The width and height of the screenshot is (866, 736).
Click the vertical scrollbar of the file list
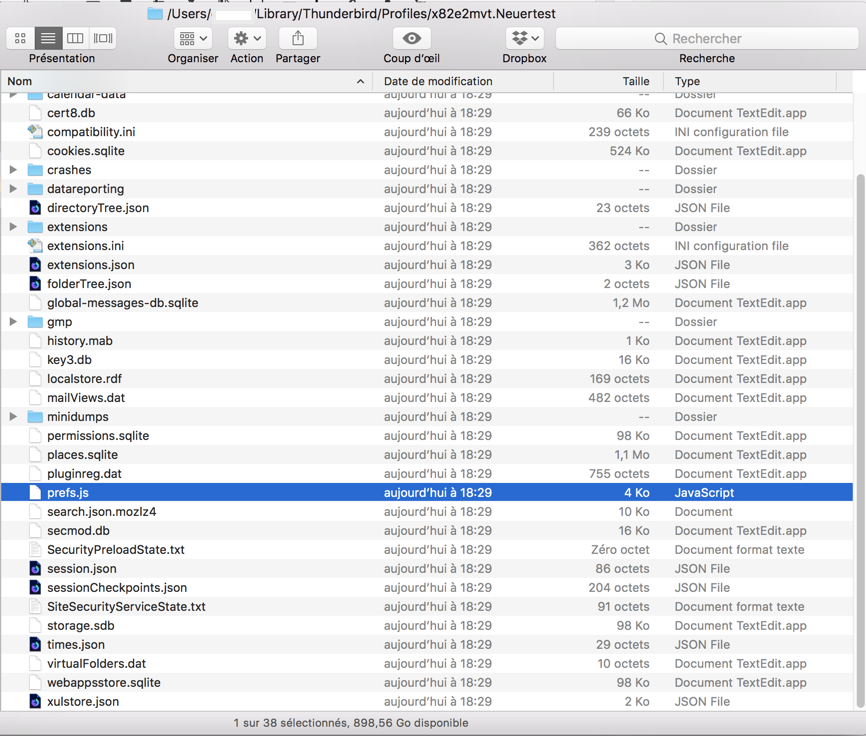pos(860,441)
